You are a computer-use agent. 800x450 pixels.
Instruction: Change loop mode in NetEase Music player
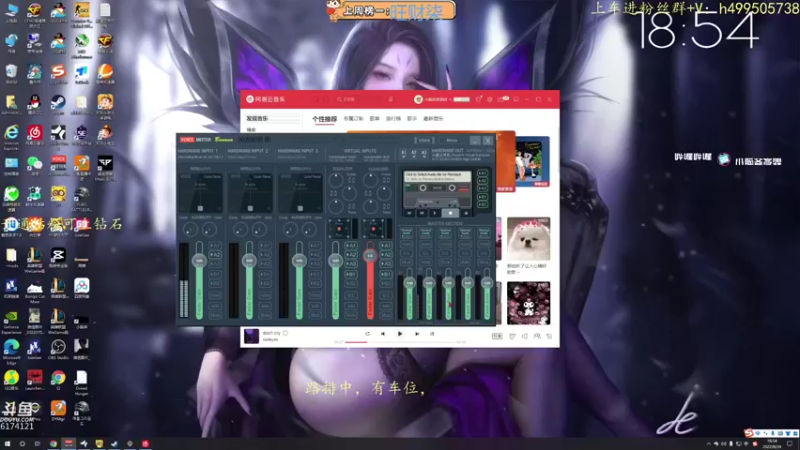[367, 334]
